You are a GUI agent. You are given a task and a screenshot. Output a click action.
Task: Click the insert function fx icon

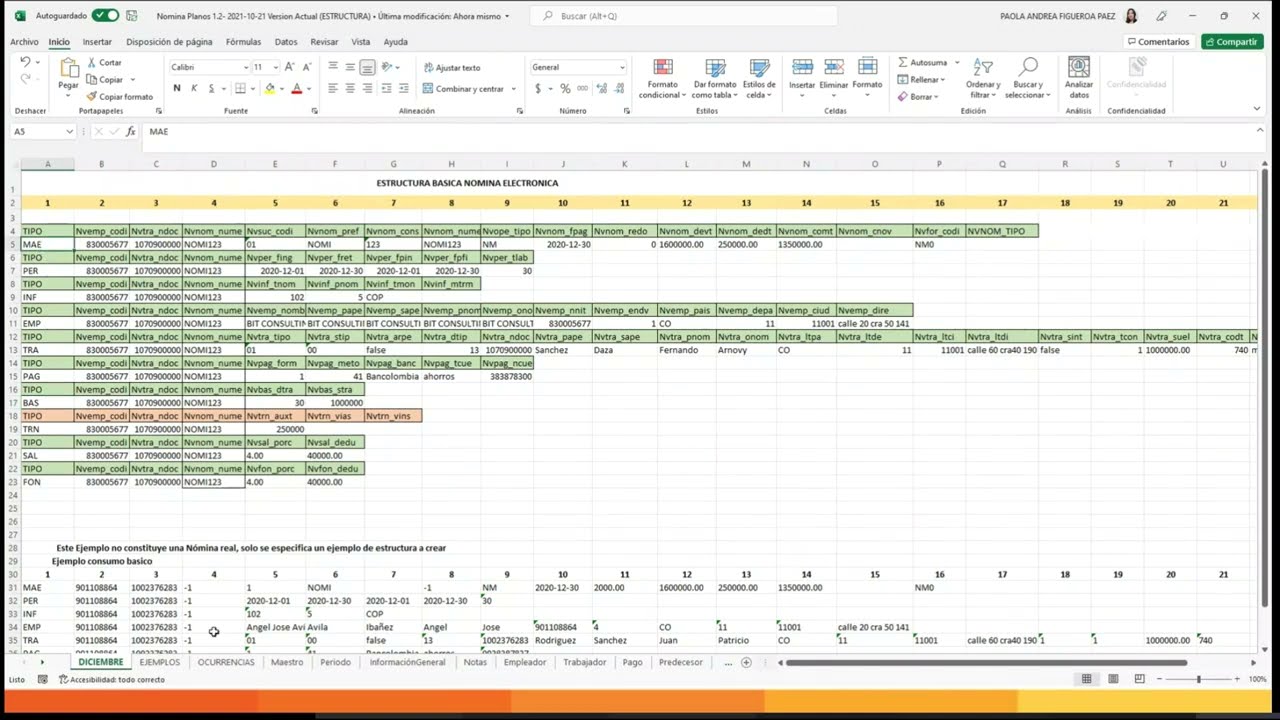[131, 131]
